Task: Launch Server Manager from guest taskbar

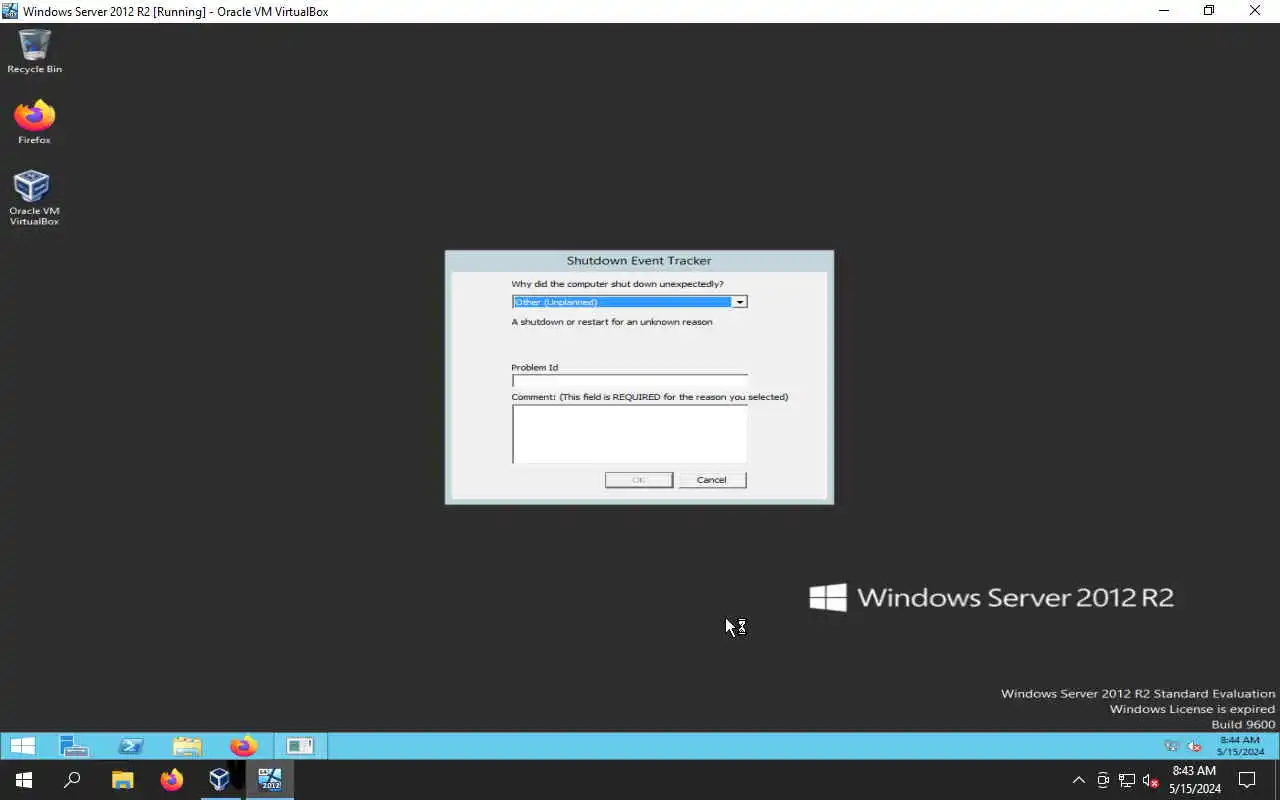Action: [x=74, y=746]
